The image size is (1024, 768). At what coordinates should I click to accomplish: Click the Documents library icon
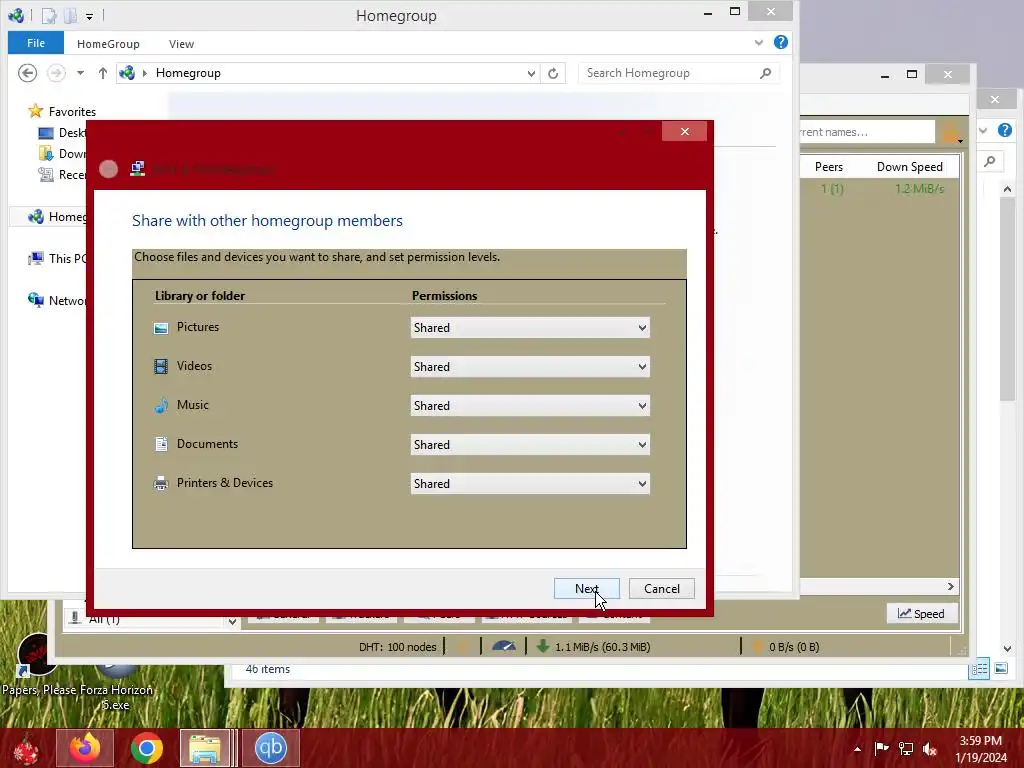(161, 444)
